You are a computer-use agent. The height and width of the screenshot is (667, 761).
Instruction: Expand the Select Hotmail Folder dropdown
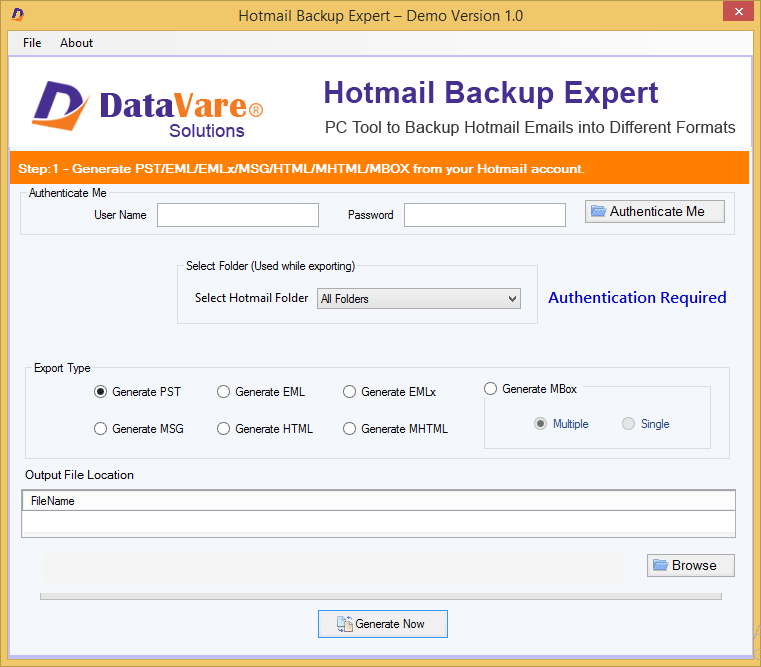[x=512, y=299]
